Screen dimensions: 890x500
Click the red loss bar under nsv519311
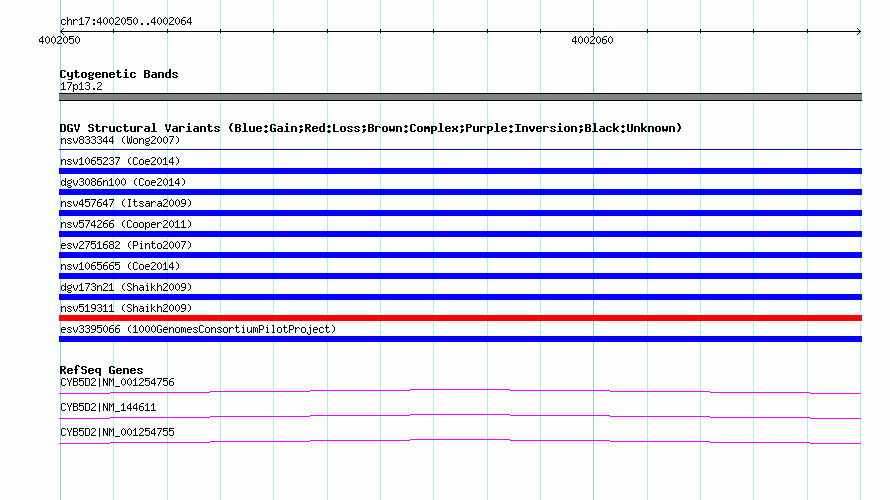pyautogui.click(x=460, y=318)
